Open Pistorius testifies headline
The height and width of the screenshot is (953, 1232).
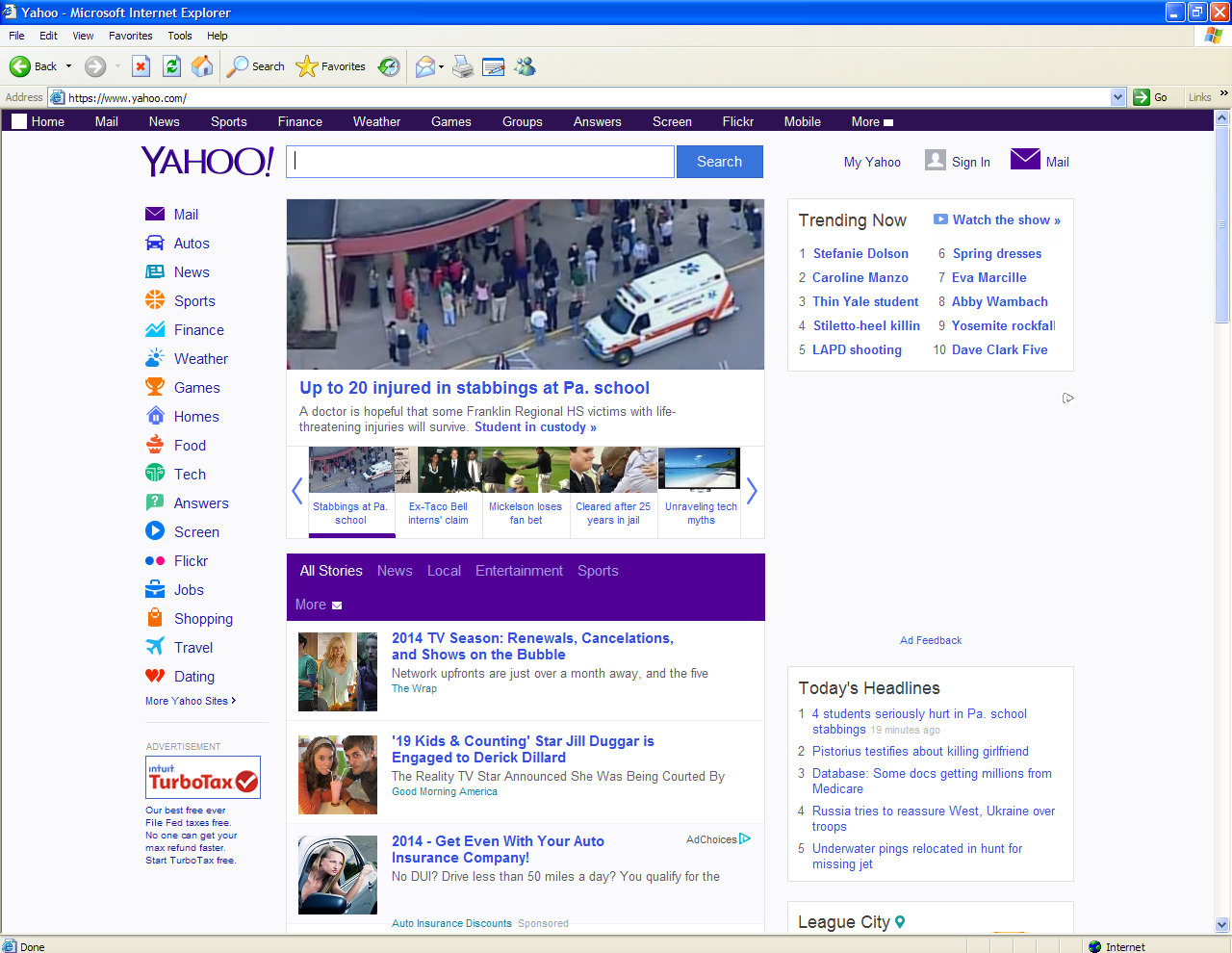point(920,752)
